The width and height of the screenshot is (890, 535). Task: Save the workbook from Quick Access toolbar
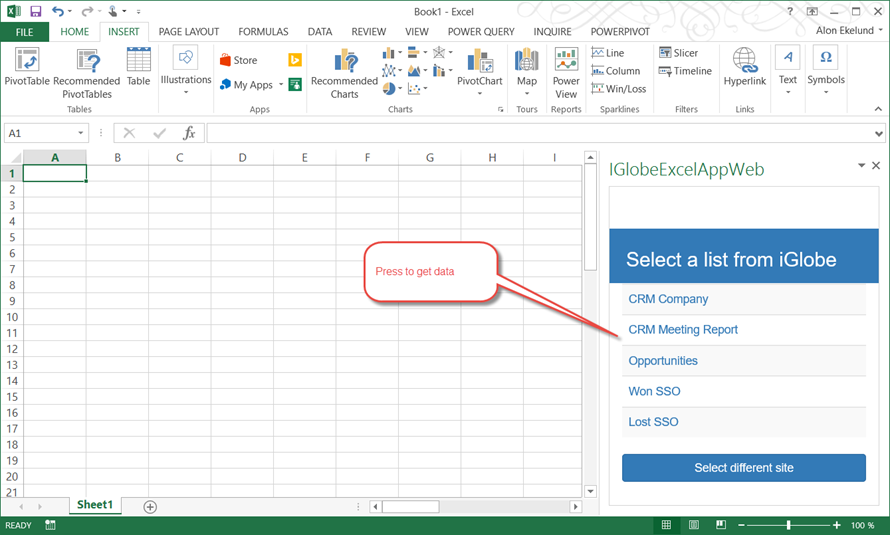tap(36, 11)
